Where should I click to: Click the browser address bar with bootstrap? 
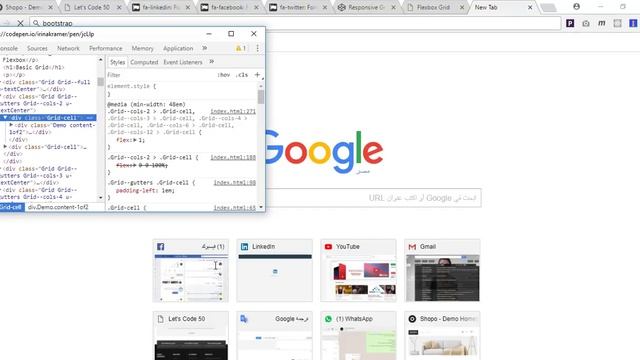point(295,23)
